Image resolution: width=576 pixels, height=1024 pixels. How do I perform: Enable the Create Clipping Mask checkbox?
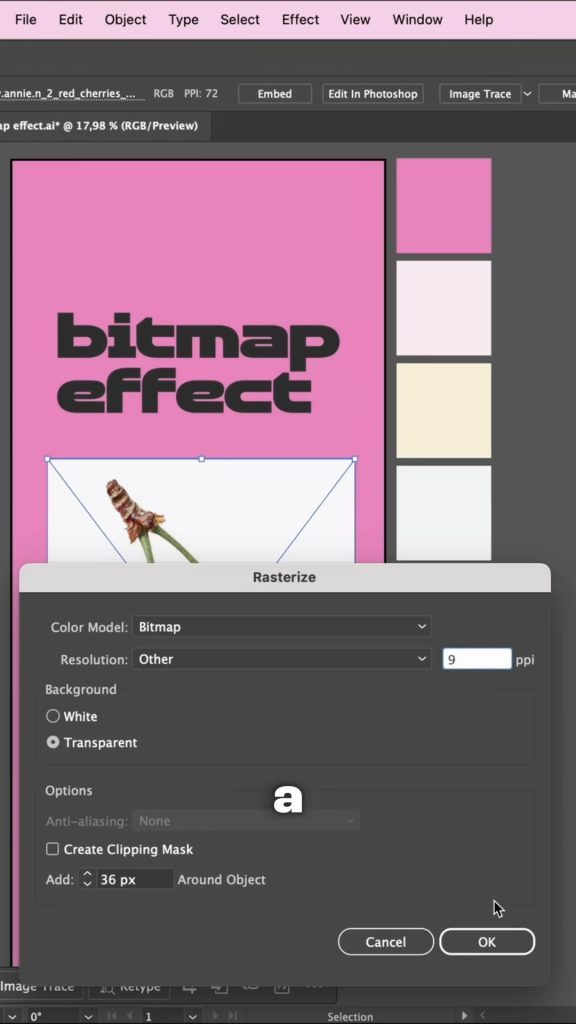(52, 850)
